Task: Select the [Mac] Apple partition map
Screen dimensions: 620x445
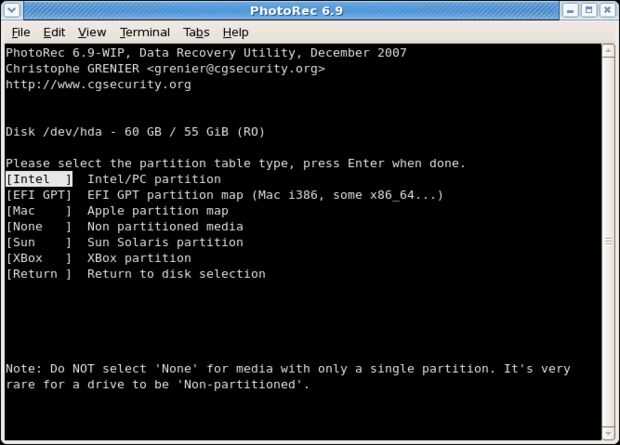Action: [x=39, y=211]
